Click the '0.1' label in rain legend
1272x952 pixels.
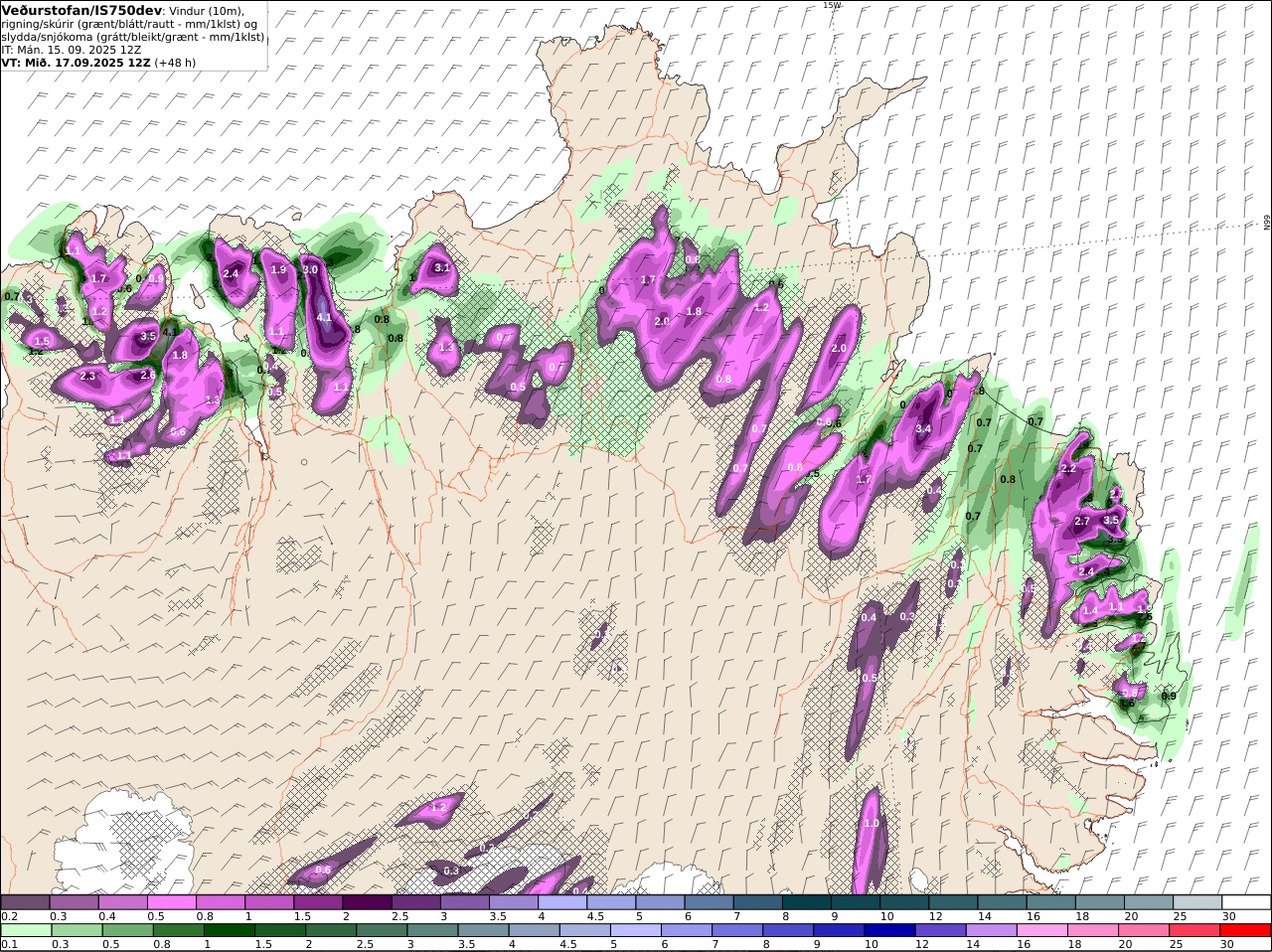click(x=10, y=944)
